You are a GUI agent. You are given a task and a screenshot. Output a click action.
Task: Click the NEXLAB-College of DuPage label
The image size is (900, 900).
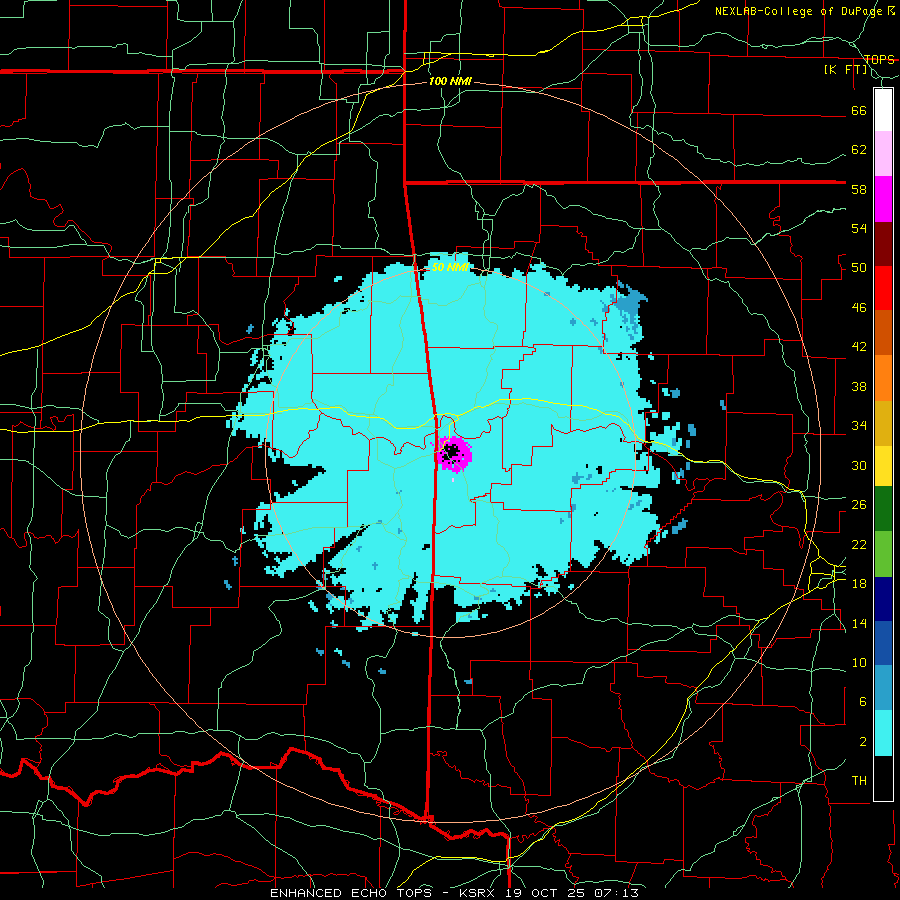tap(797, 11)
